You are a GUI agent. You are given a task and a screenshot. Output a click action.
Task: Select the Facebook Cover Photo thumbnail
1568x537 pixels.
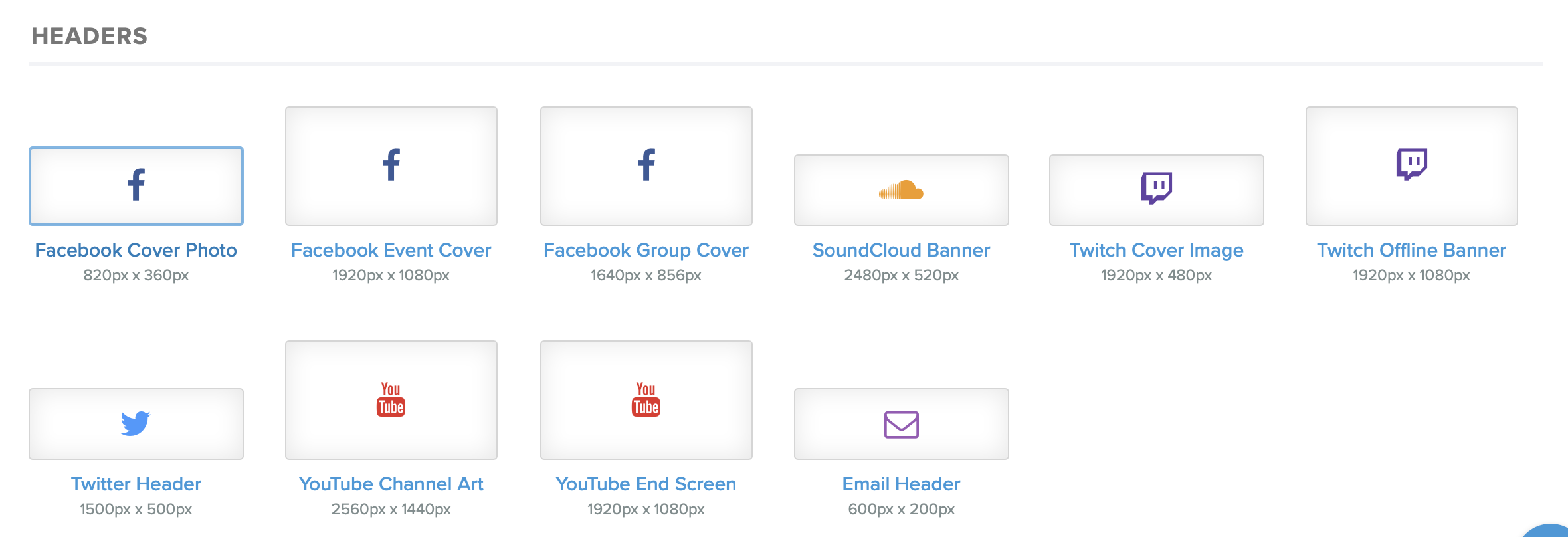(x=136, y=186)
